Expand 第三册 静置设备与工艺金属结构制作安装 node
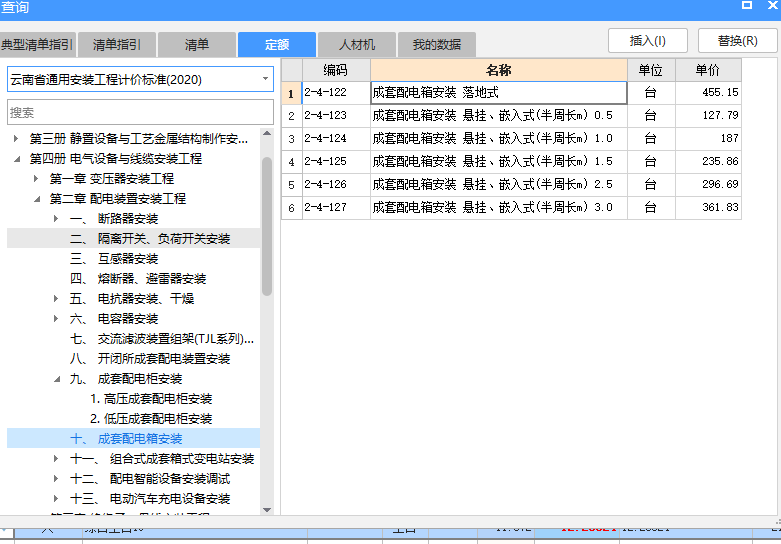The image size is (781, 544). point(16,138)
